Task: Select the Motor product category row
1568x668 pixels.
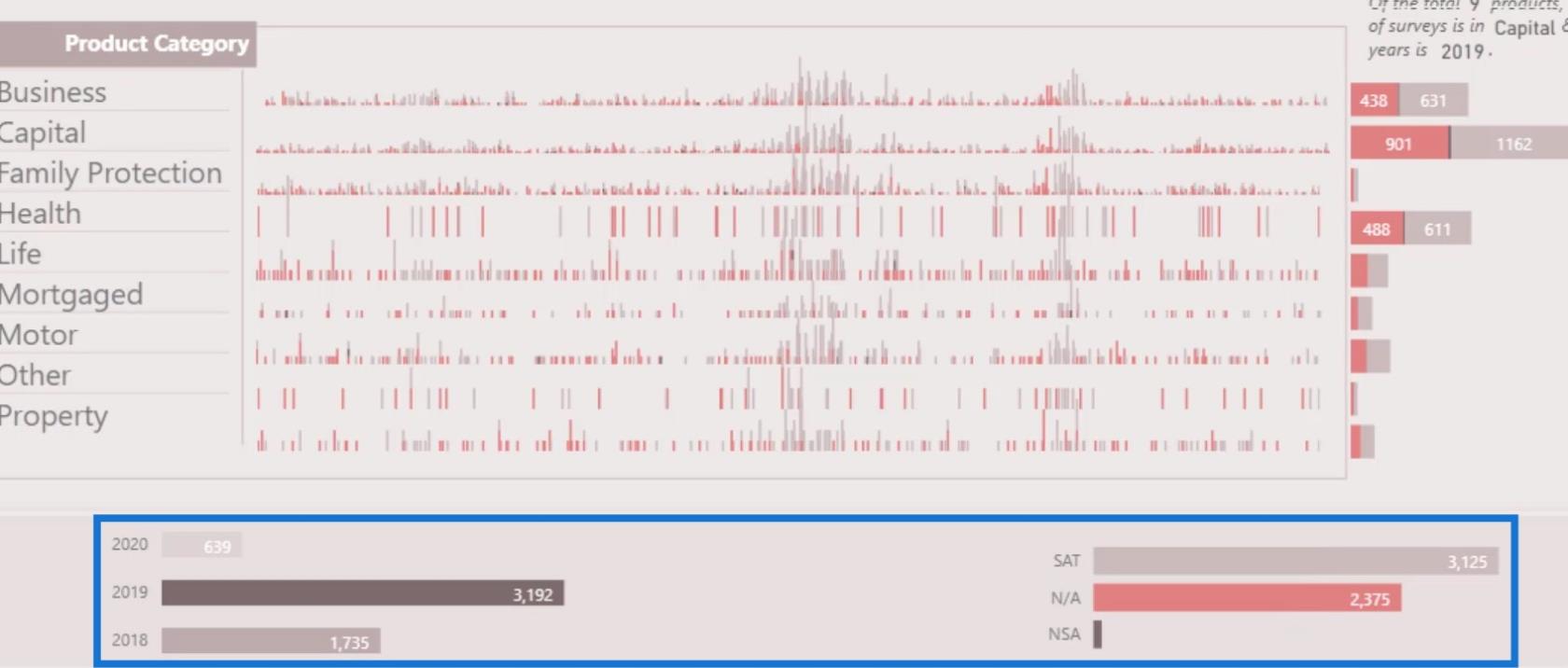Action: [112, 334]
